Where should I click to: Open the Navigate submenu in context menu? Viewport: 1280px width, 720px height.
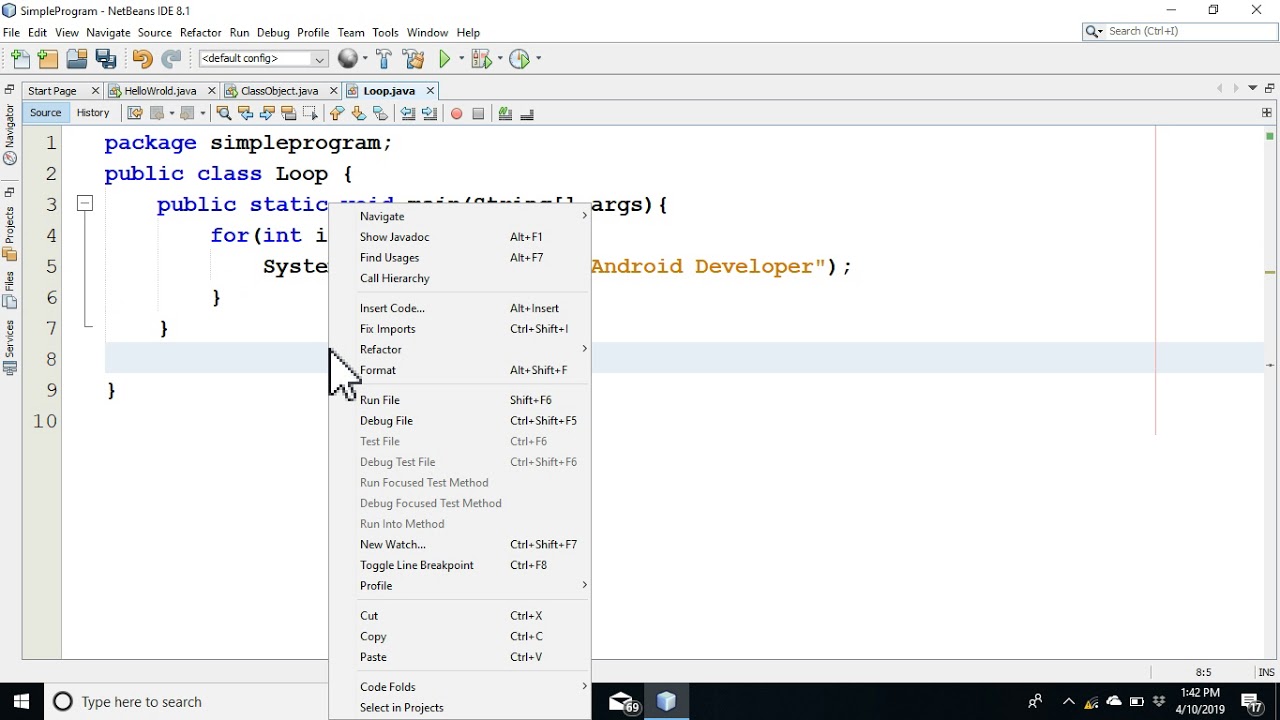pos(460,216)
